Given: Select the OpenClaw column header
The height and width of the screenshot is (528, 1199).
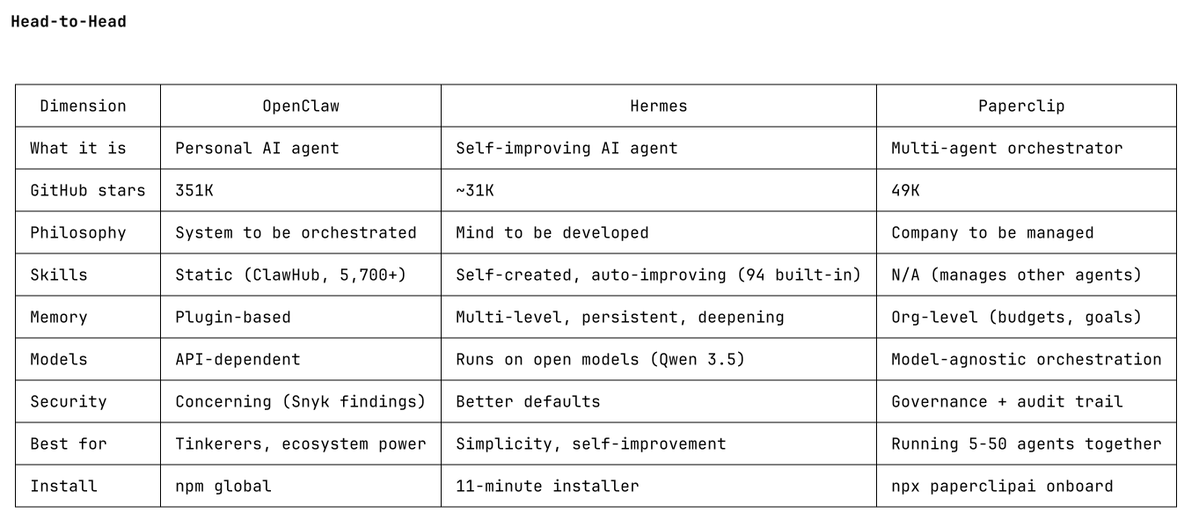Looking at the screenshot, I should pyautogui.click(x=300, y=106).
